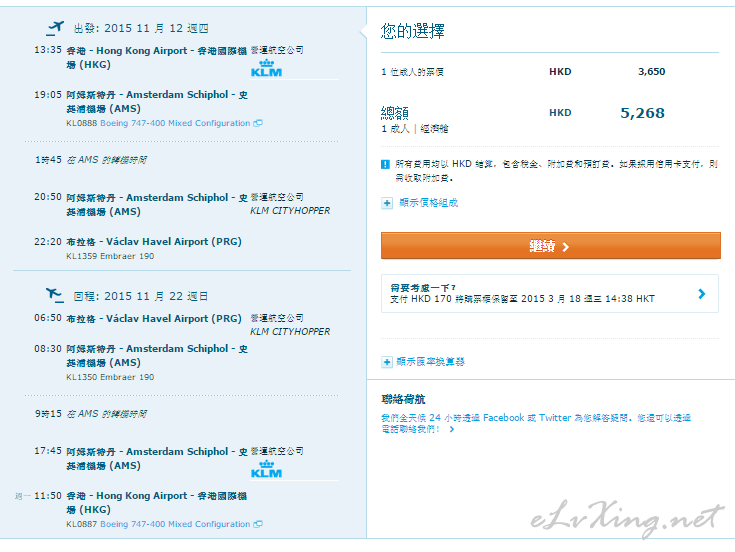
Task: Select the 需要考慮一下 hold-fare option box
Action: 540,294
